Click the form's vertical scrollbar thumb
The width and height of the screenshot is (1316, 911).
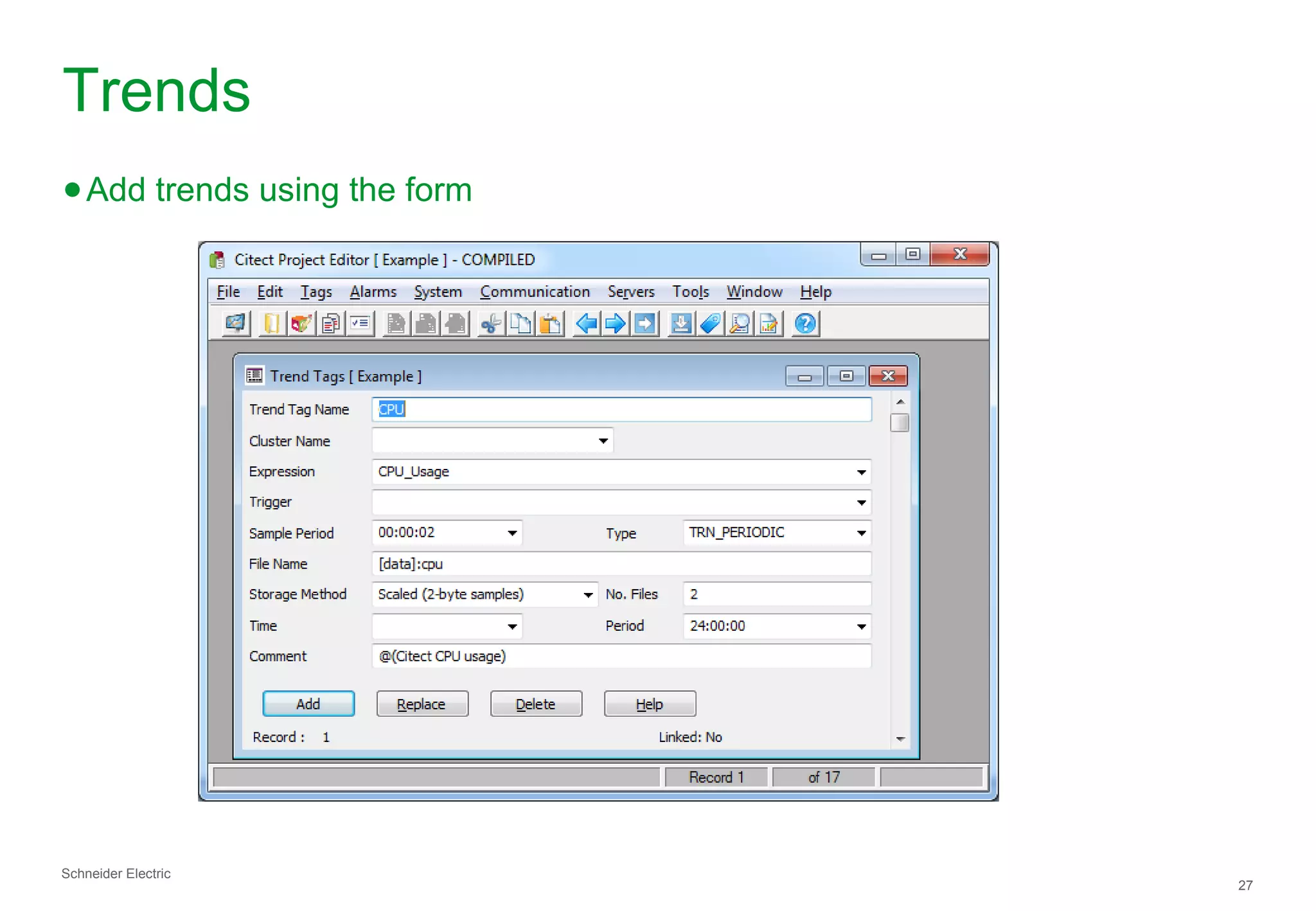click(x=900, y=423)
